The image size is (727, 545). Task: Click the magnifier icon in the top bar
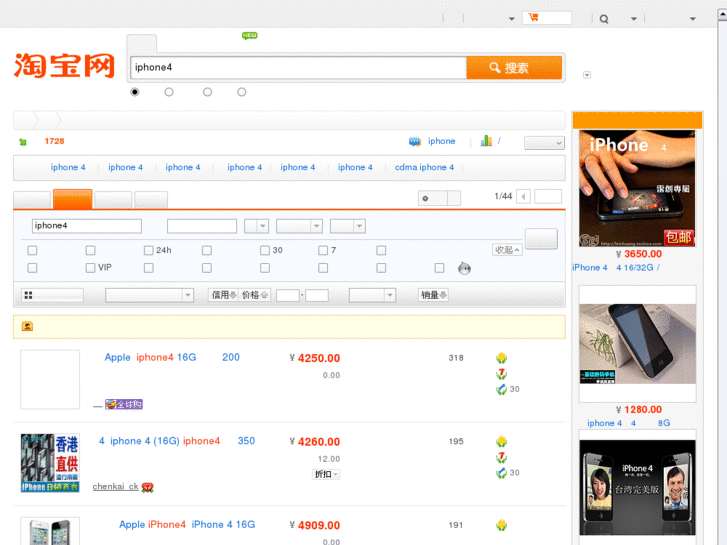[604, 19]
